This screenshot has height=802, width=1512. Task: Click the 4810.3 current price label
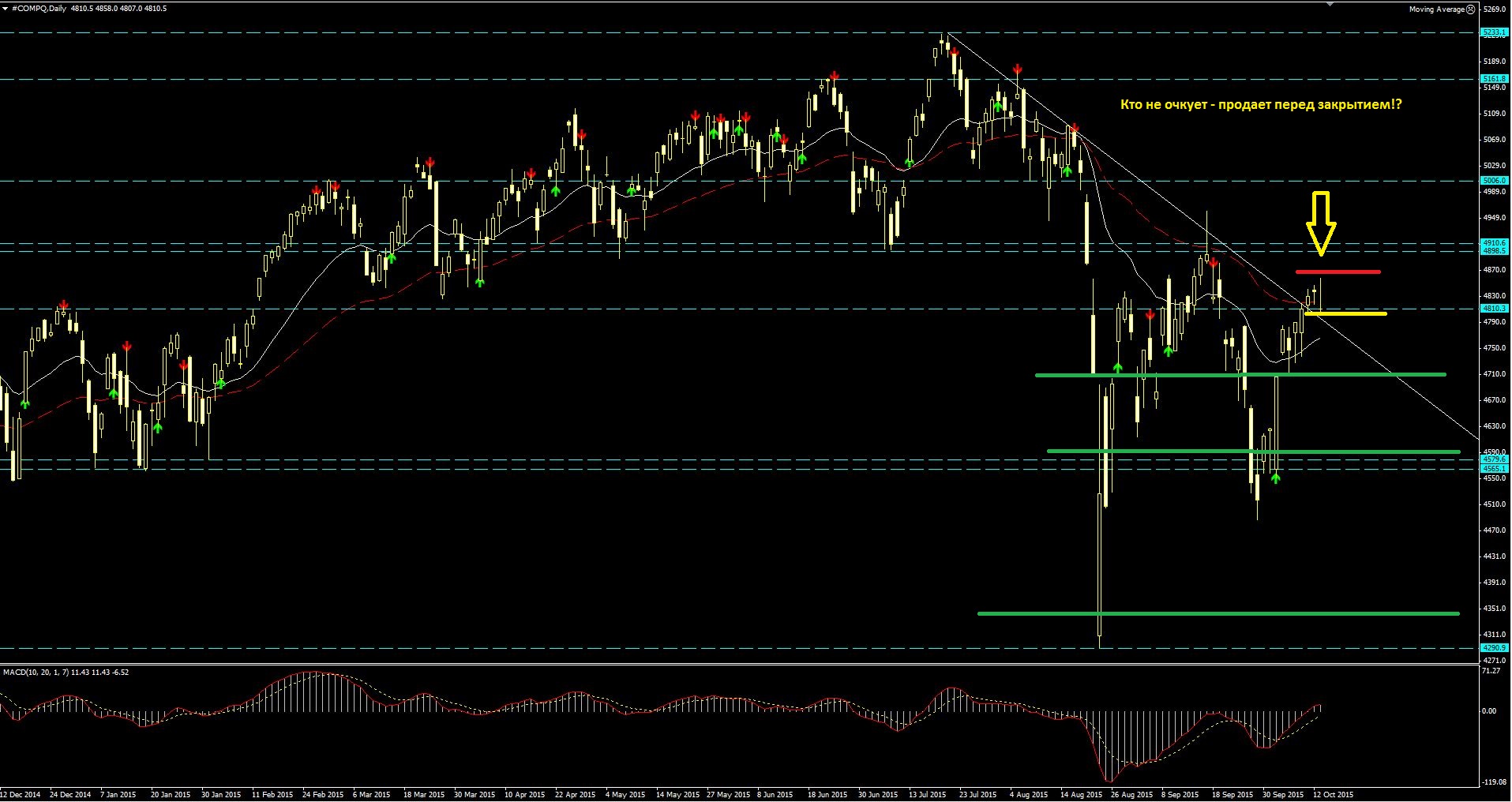1495,309
